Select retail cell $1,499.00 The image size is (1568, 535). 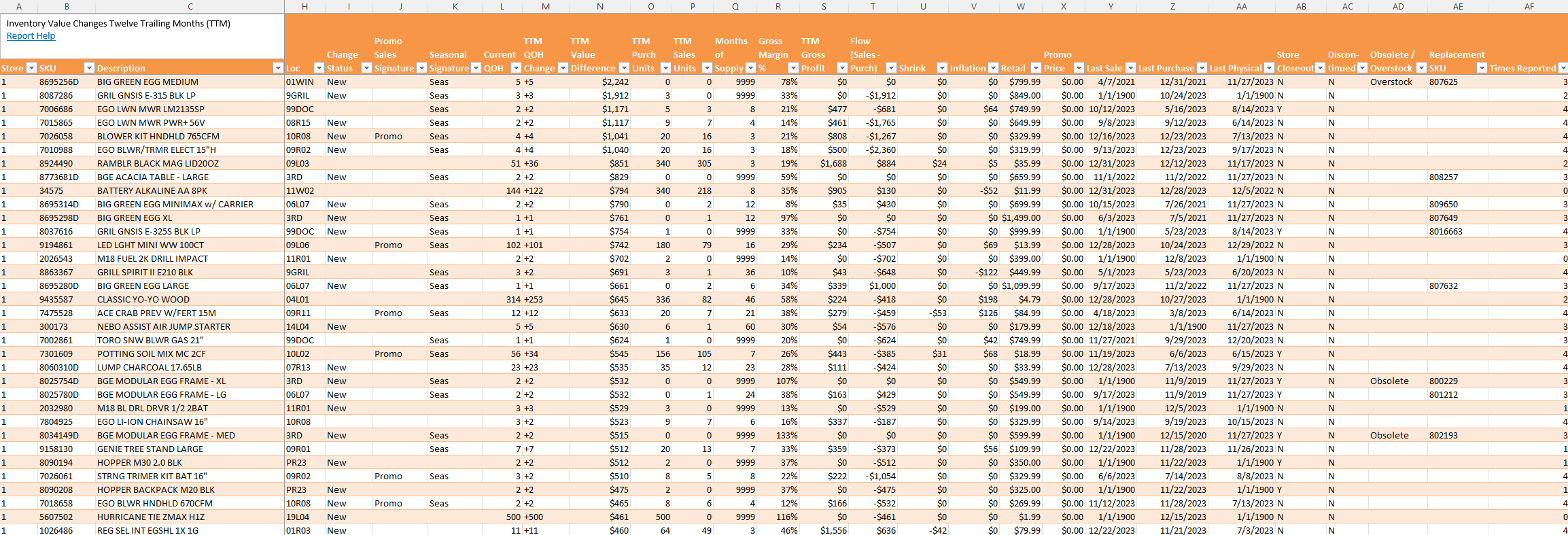point(1021,218)
